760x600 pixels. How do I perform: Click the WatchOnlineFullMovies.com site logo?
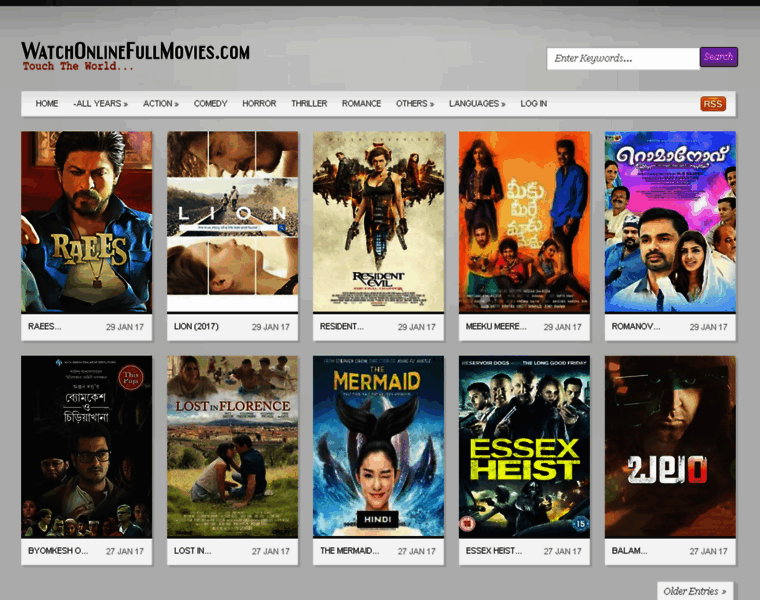135,52
